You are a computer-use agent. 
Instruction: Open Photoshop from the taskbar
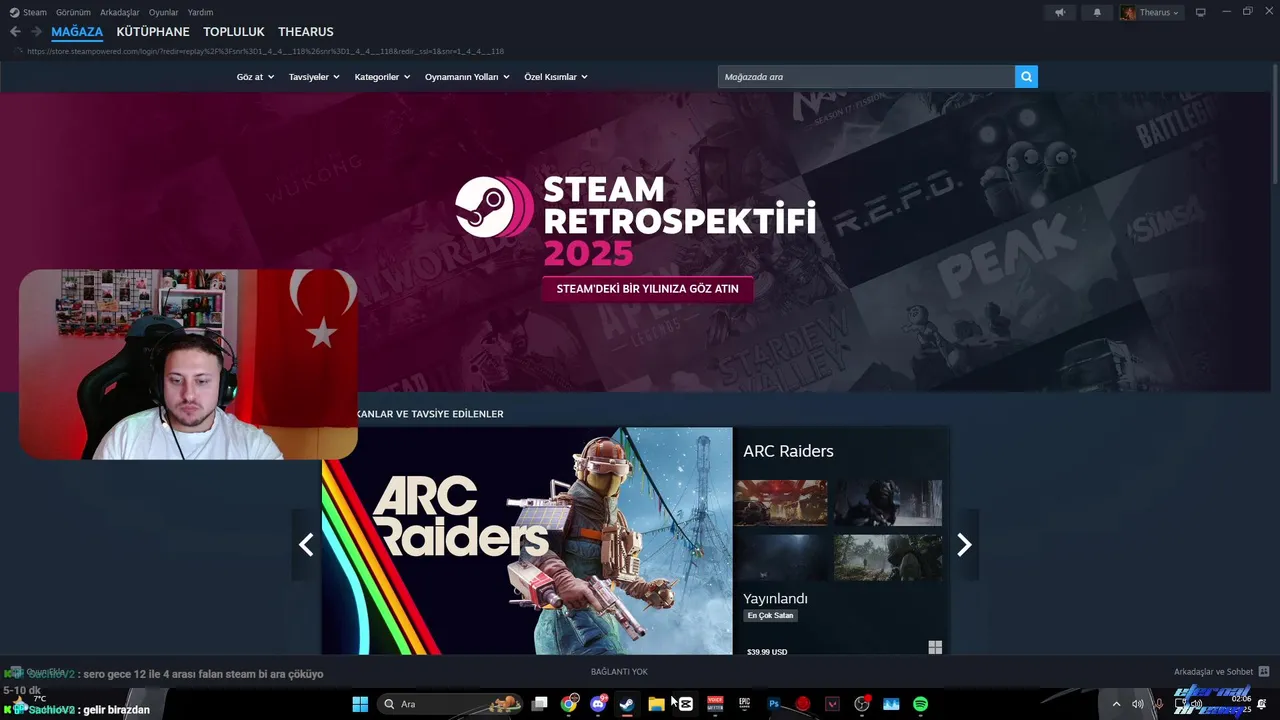(773, 704)
